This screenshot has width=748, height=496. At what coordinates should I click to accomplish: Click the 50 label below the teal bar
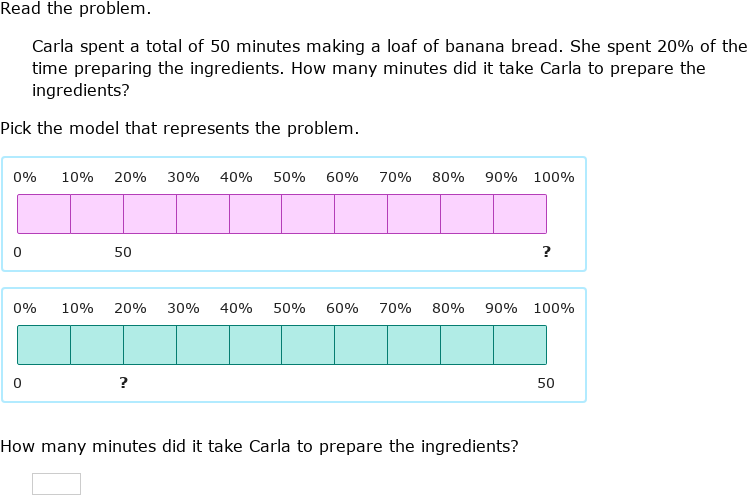[x=546, y=383]
